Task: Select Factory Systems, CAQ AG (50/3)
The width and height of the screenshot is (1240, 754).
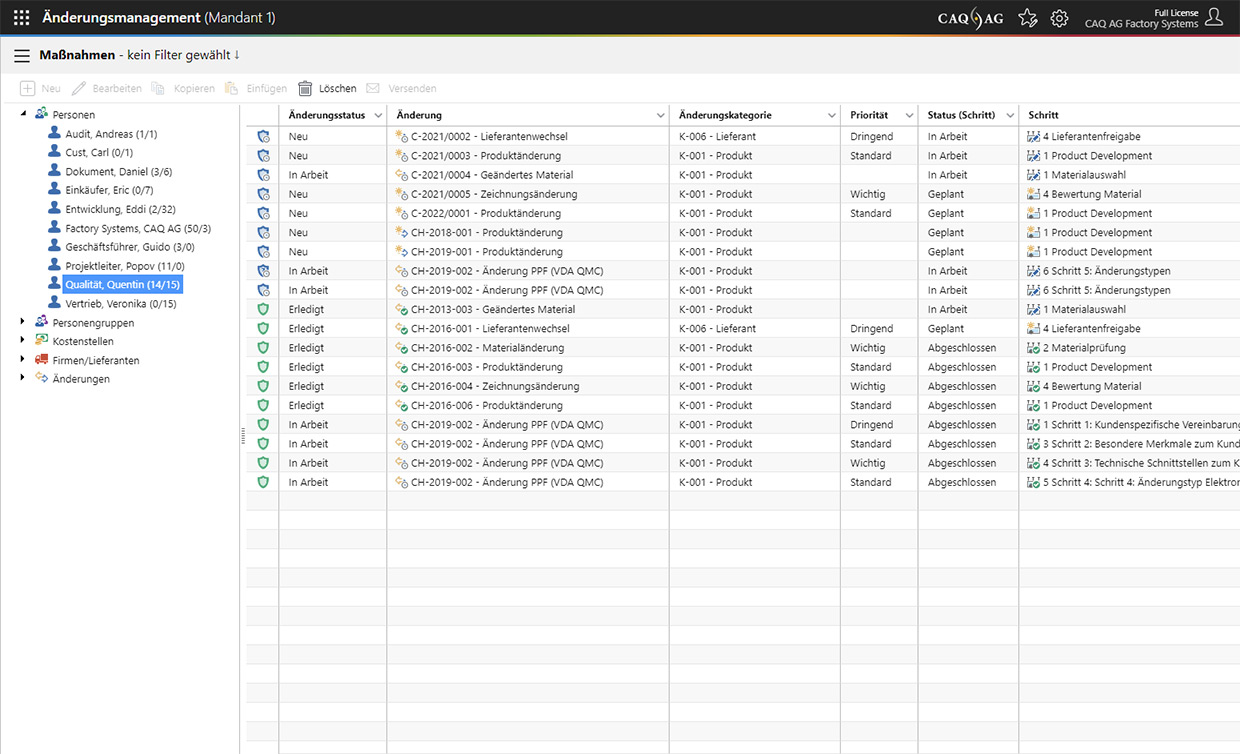Action: click(138, 228)
